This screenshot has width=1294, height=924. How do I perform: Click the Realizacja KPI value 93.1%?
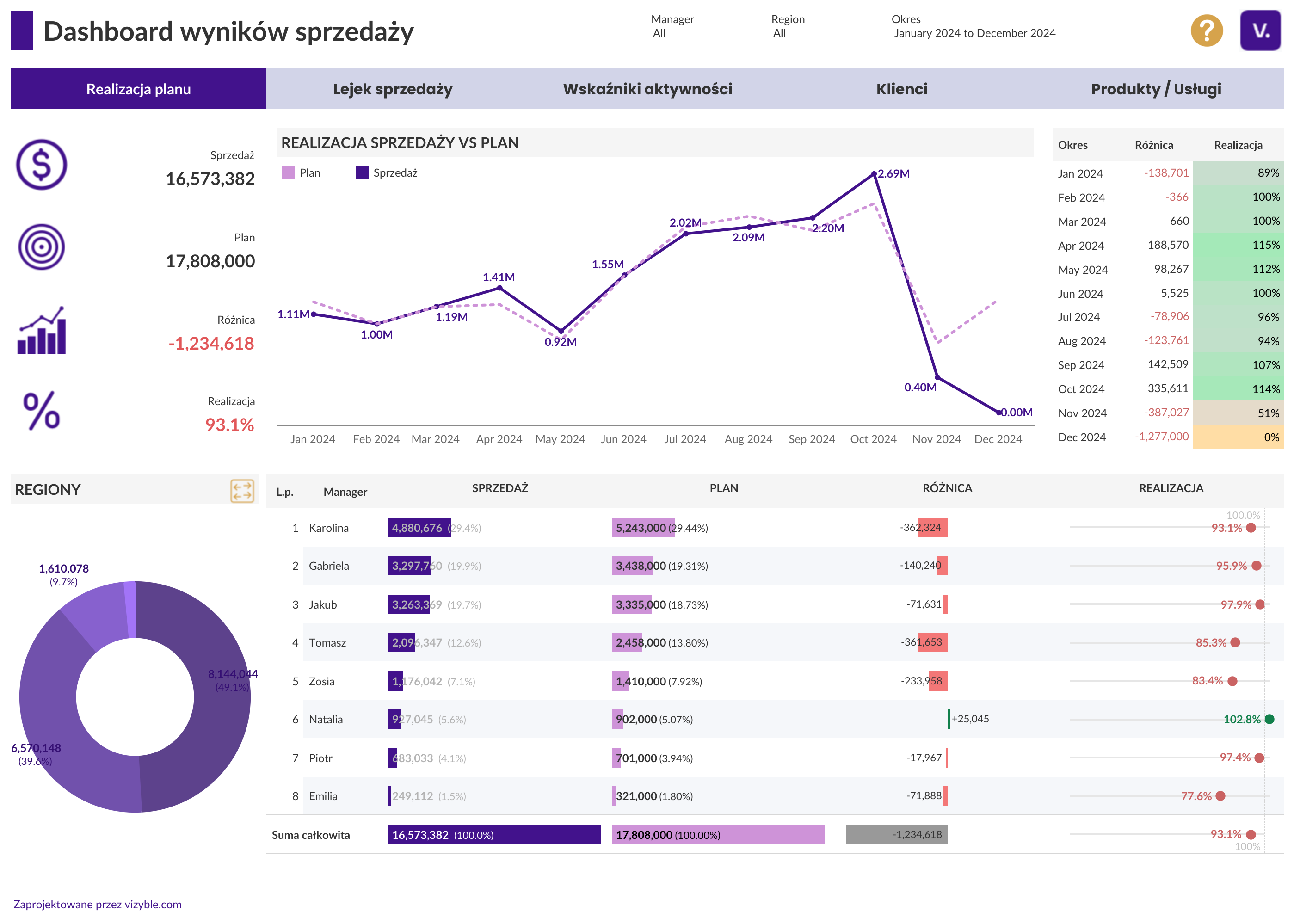tap(229, 425)
